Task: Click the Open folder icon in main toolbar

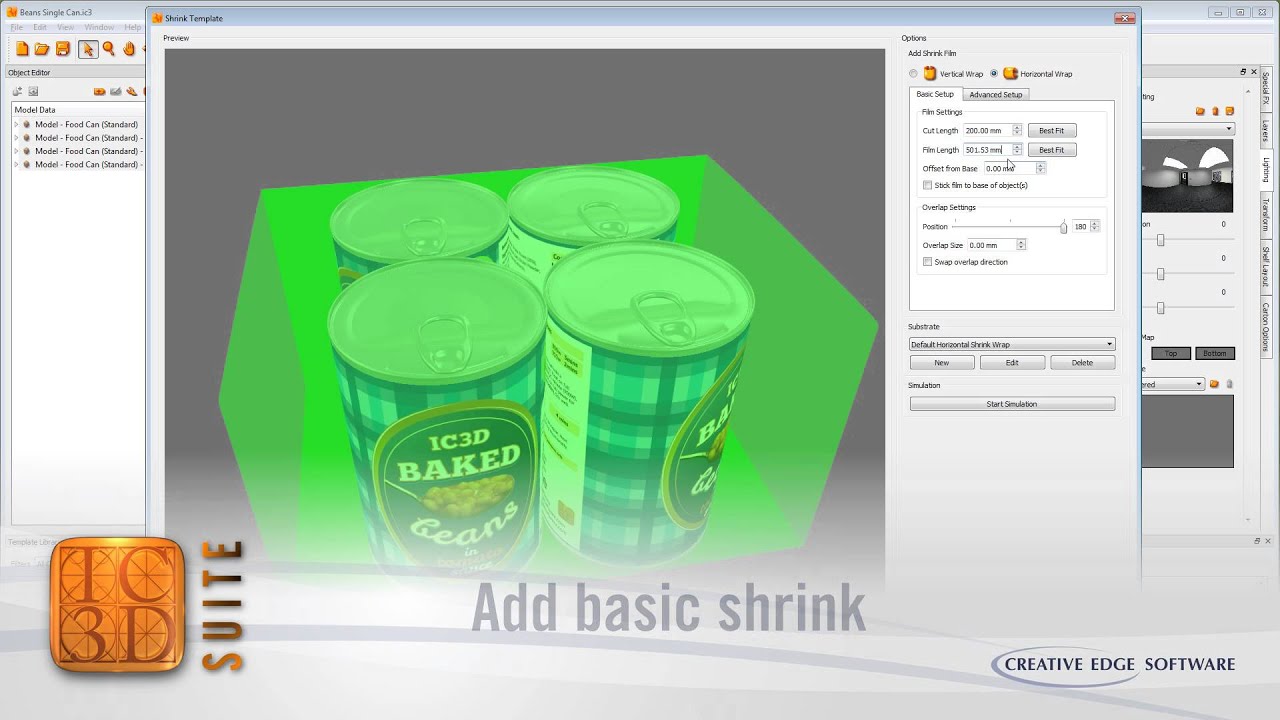Action: click(x=42, y=49)
